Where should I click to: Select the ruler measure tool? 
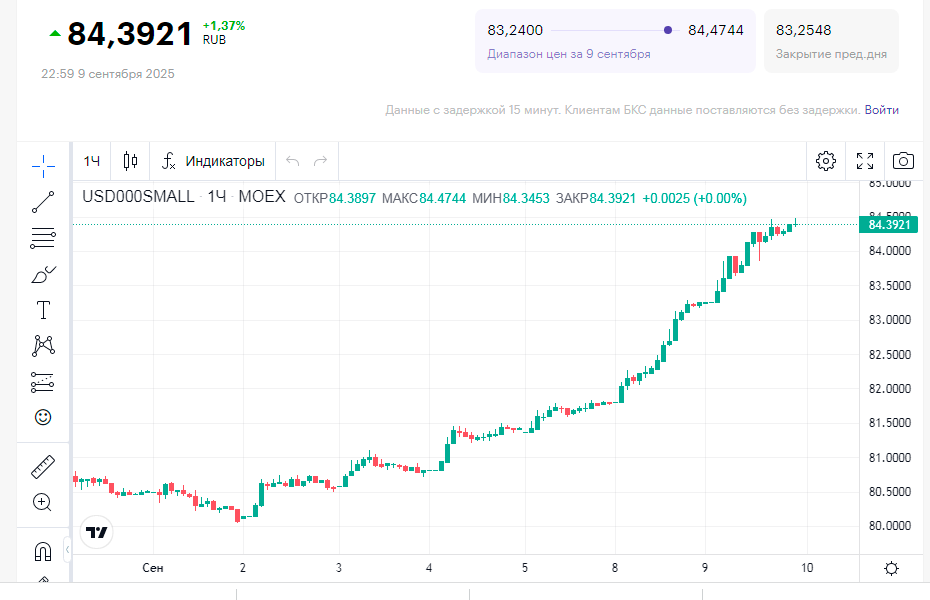pyautogui.click(x=43, y=466)
